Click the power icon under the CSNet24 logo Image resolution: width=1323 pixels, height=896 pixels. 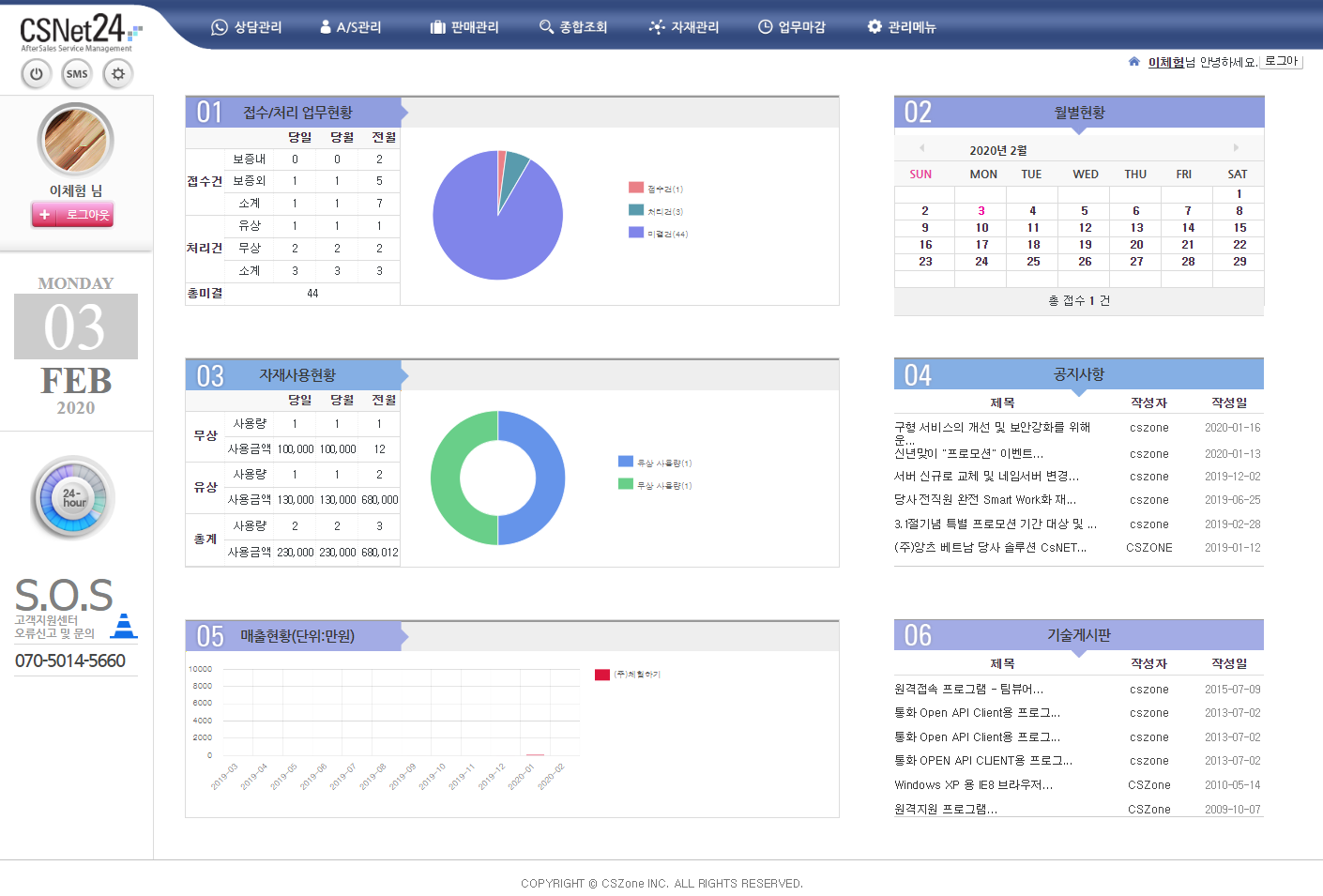[x=36, y=73]
